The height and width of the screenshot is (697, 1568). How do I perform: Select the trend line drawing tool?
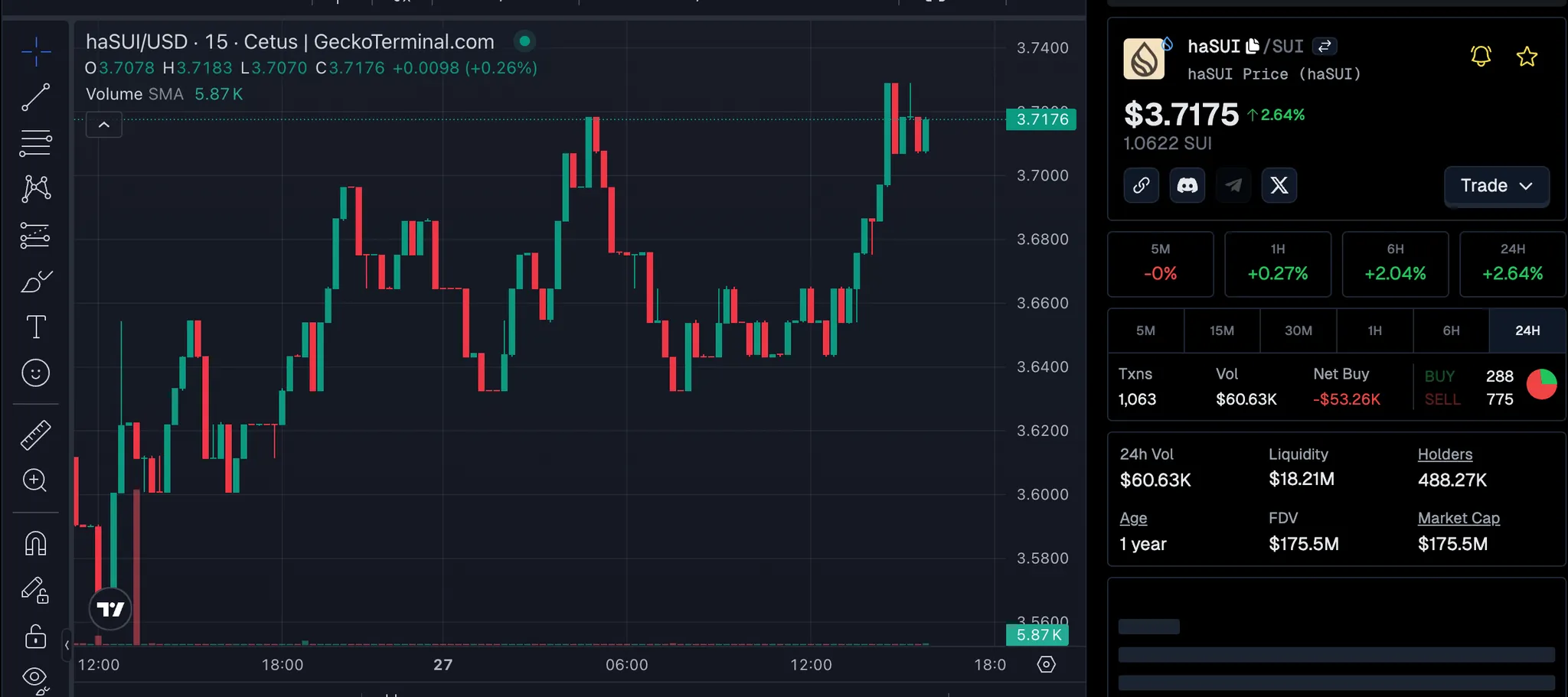click(35, 97)
